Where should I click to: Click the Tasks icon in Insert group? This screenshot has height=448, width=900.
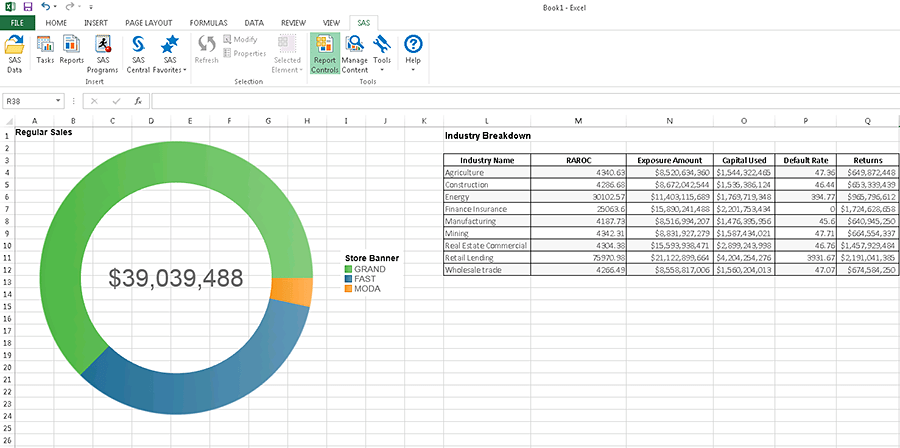[45, 48]
